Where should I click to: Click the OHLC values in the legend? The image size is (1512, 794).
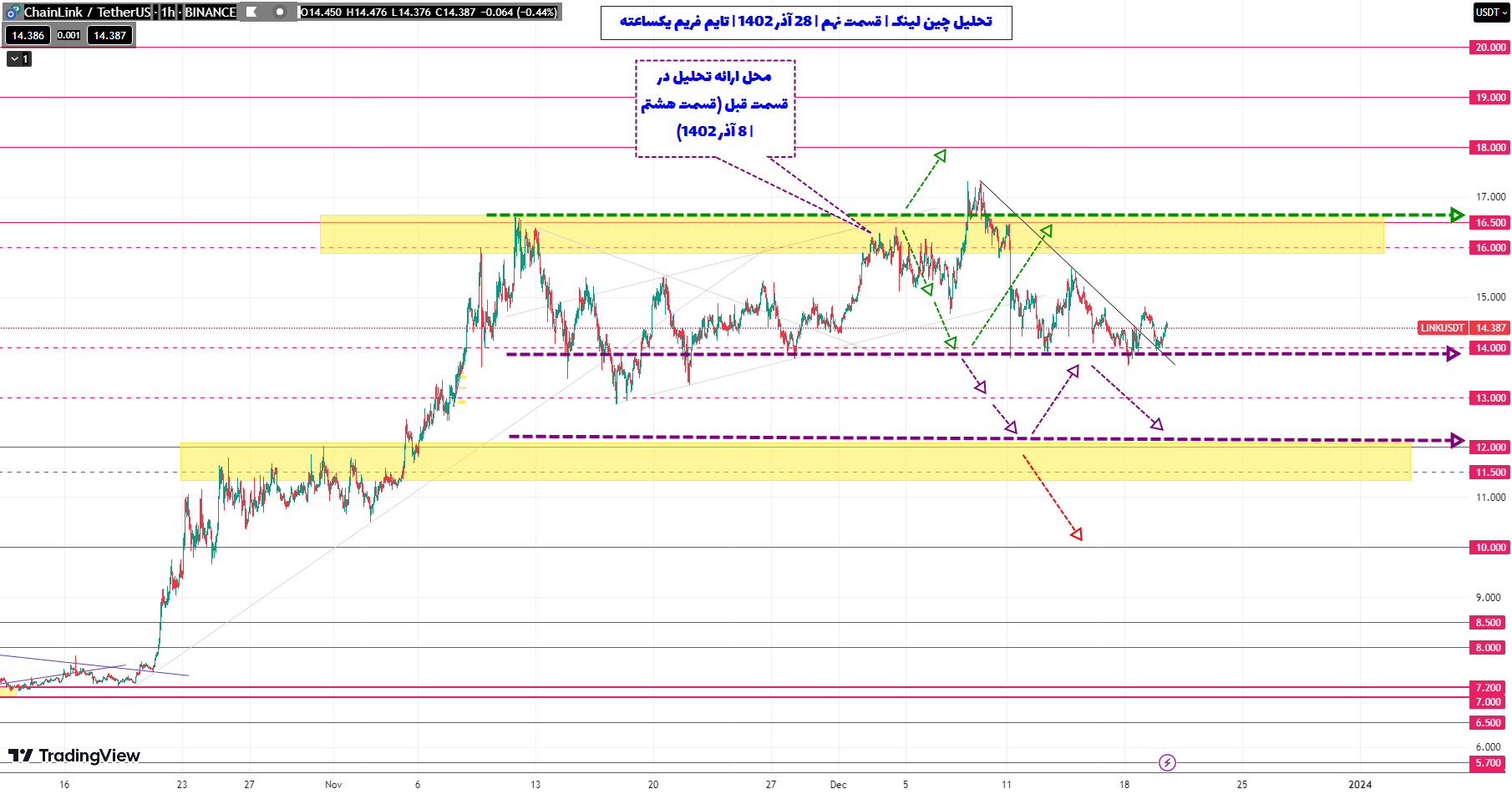click(x=429, y=12)
